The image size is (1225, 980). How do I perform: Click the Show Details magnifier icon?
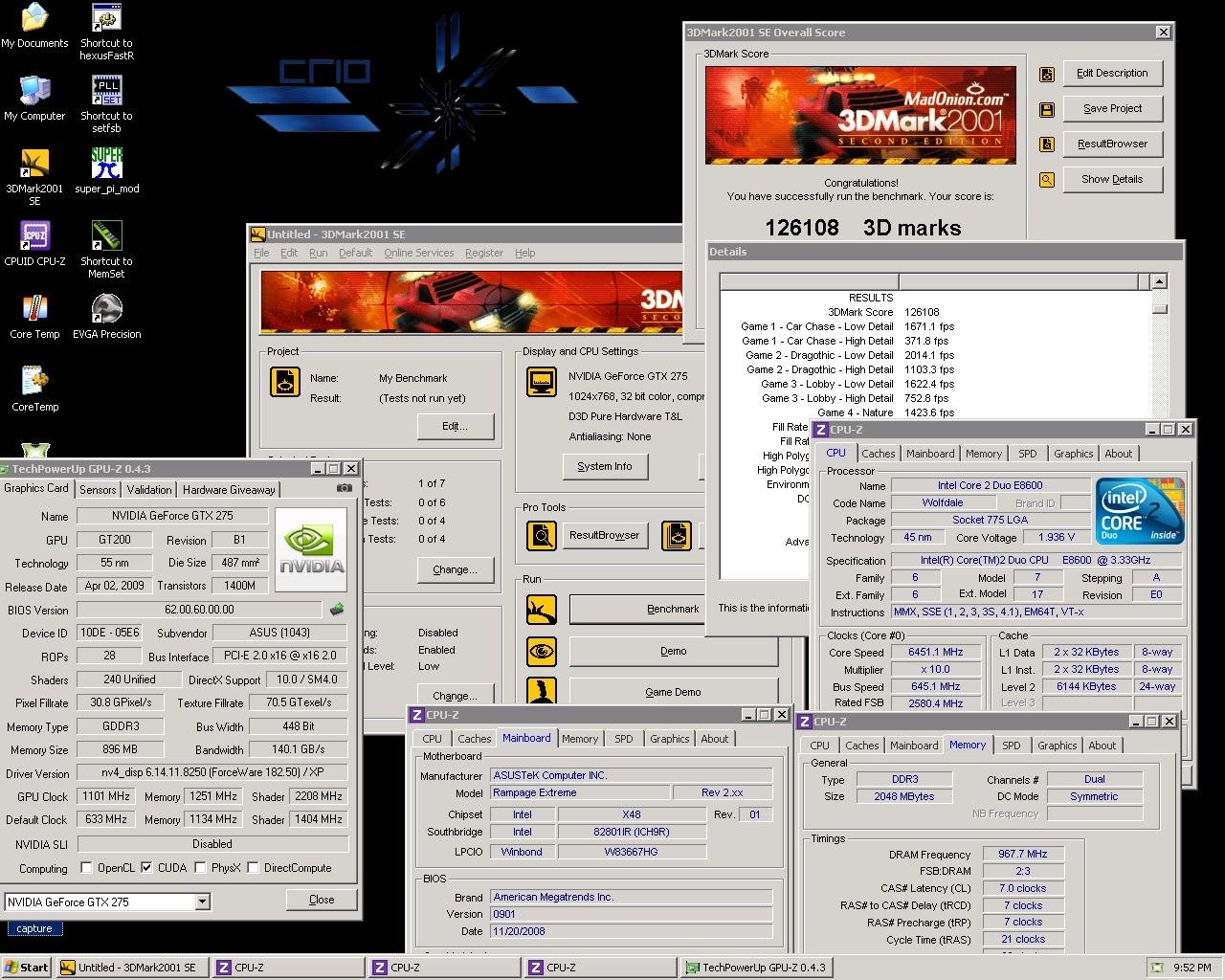pyautogui.click(x=1047, y=180)
